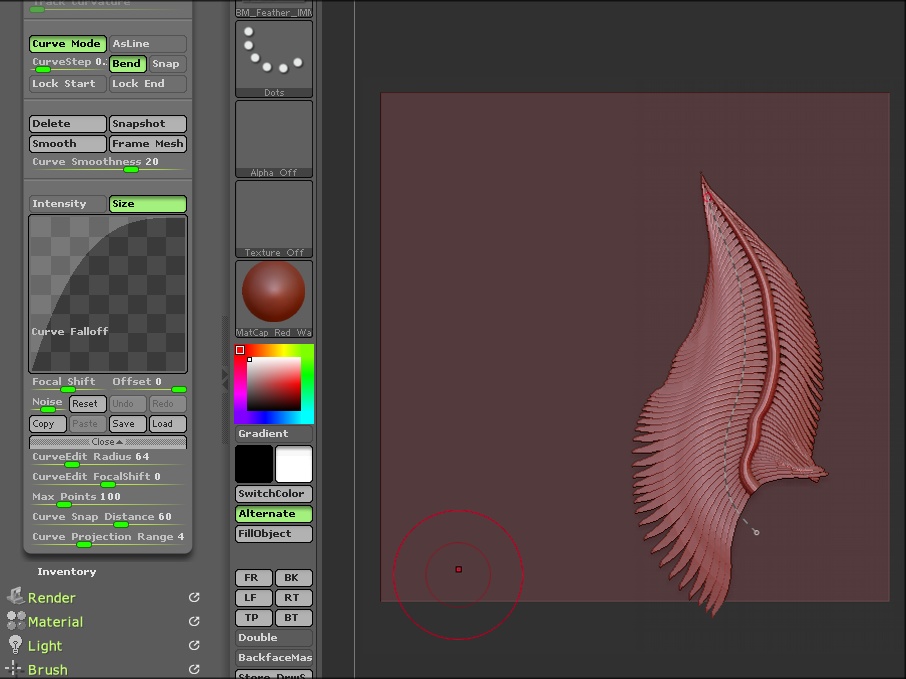This screenshot has width=906, height=679.
Task: Switch the curve to Intensity
Action: (x=67, y=204)
